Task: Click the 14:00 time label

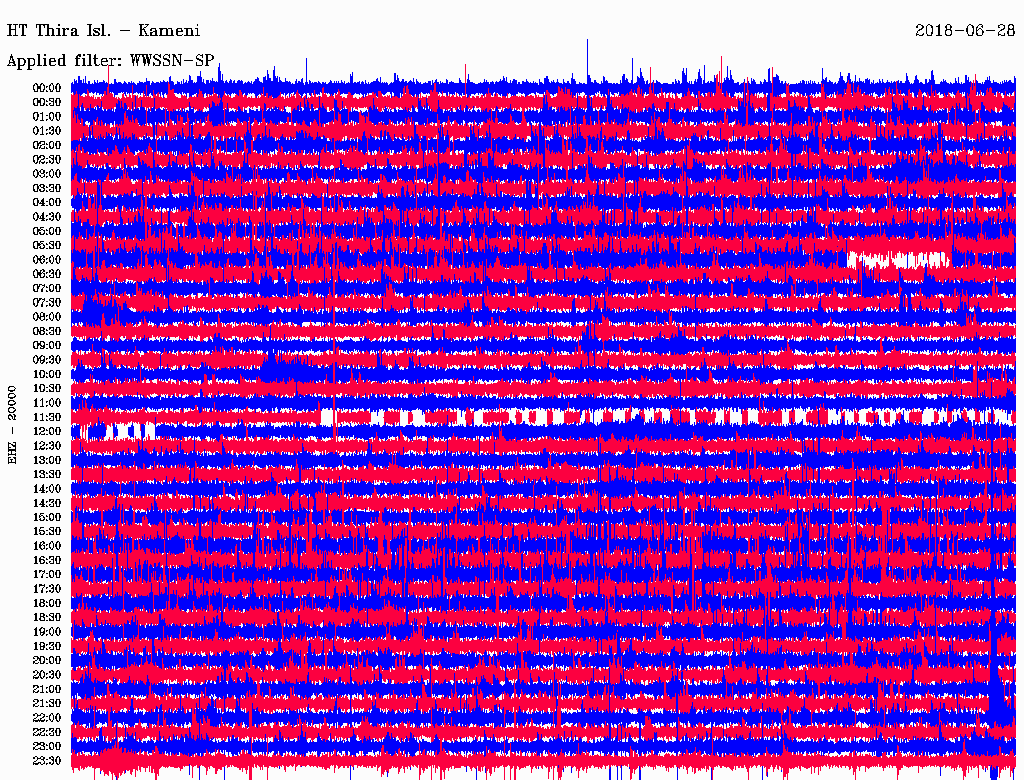Action: pyautogui.click(x=46, y=489)
